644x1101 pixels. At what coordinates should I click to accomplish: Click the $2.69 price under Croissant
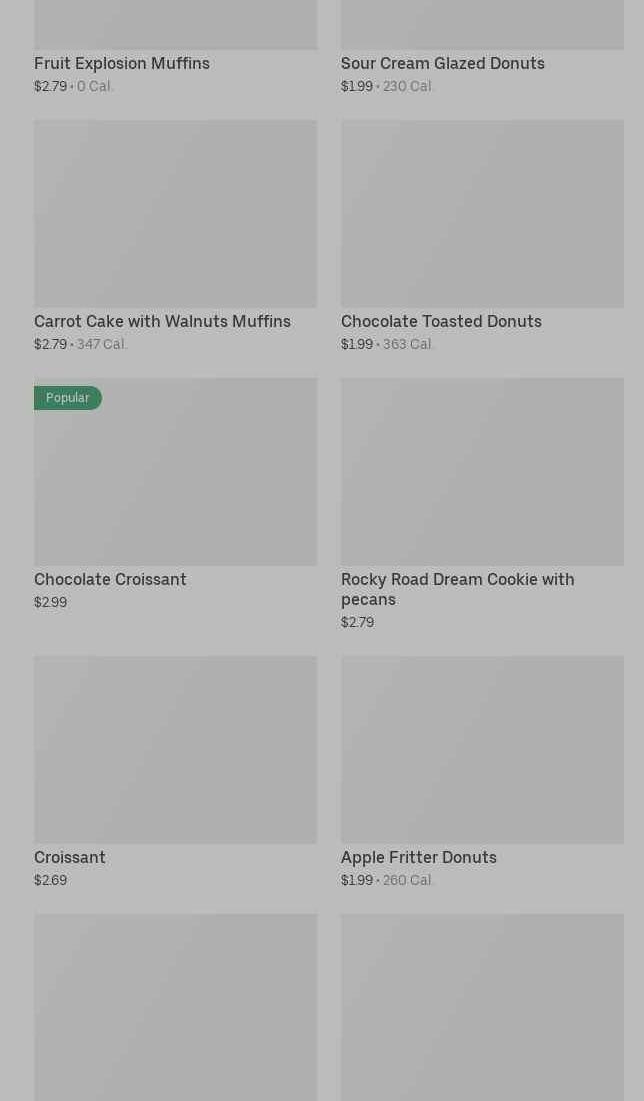pos(50,880)
